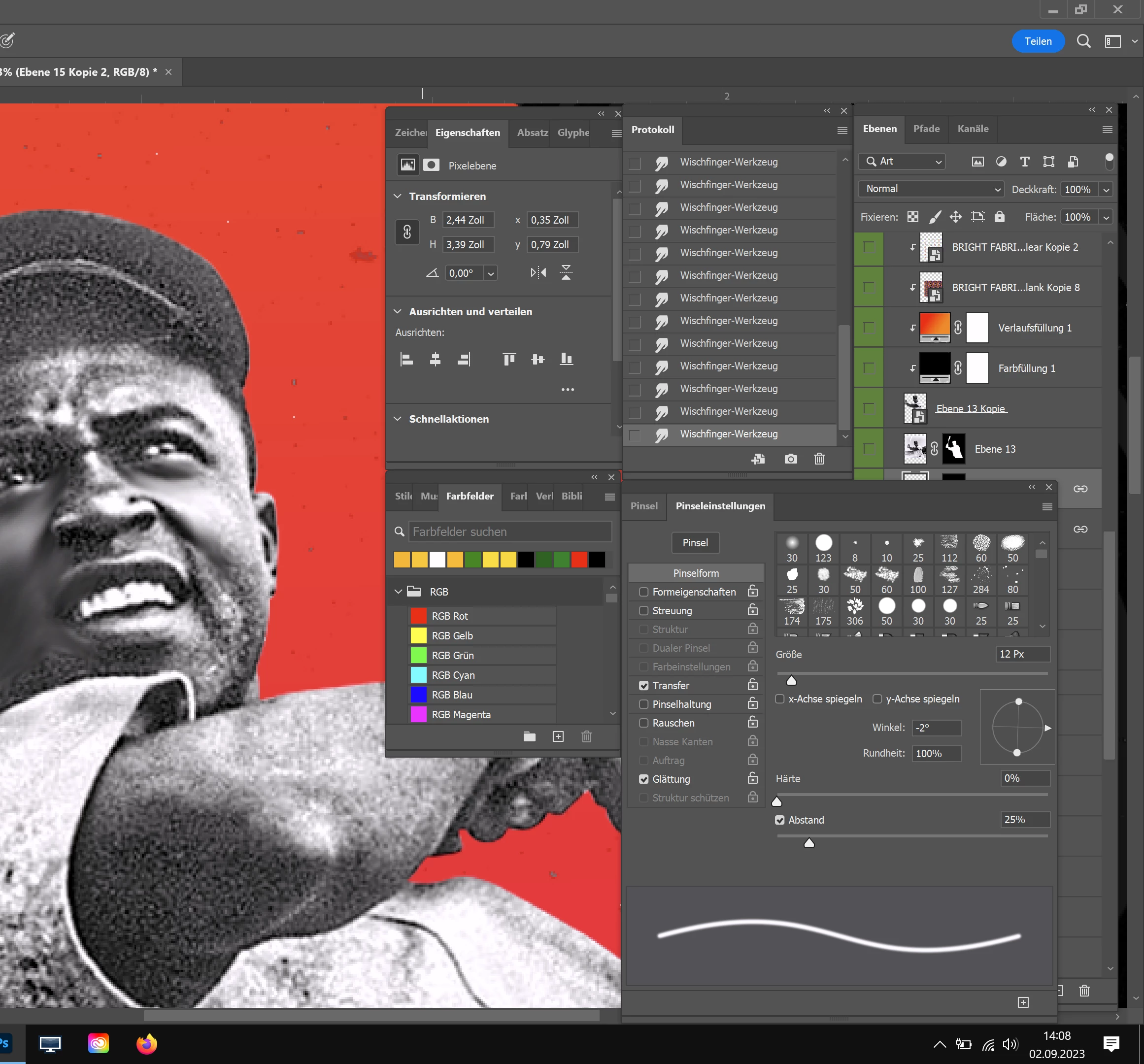
Task: Click lock all icon in Fixieren row
Action: (x=999, y=216)
